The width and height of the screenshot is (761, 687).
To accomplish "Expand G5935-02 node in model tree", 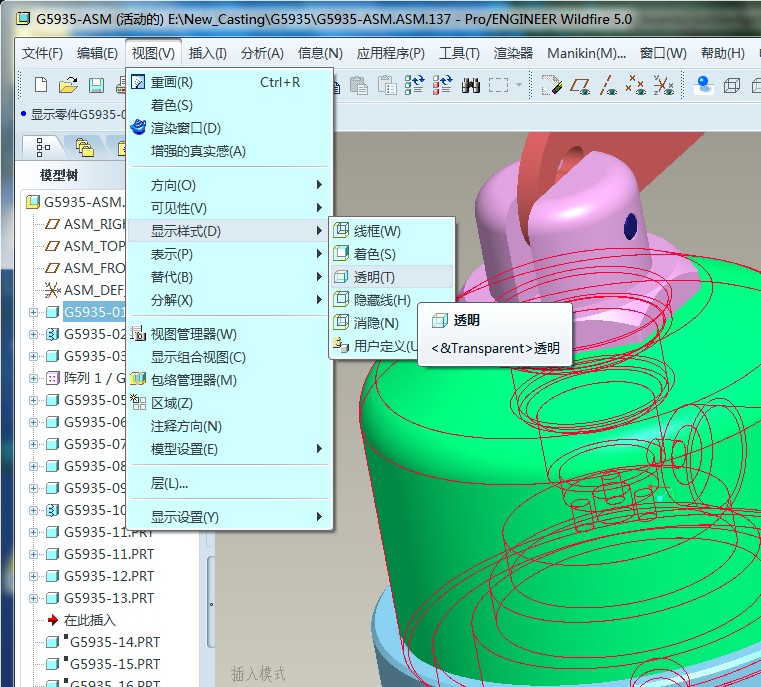I will coord(33,334).
